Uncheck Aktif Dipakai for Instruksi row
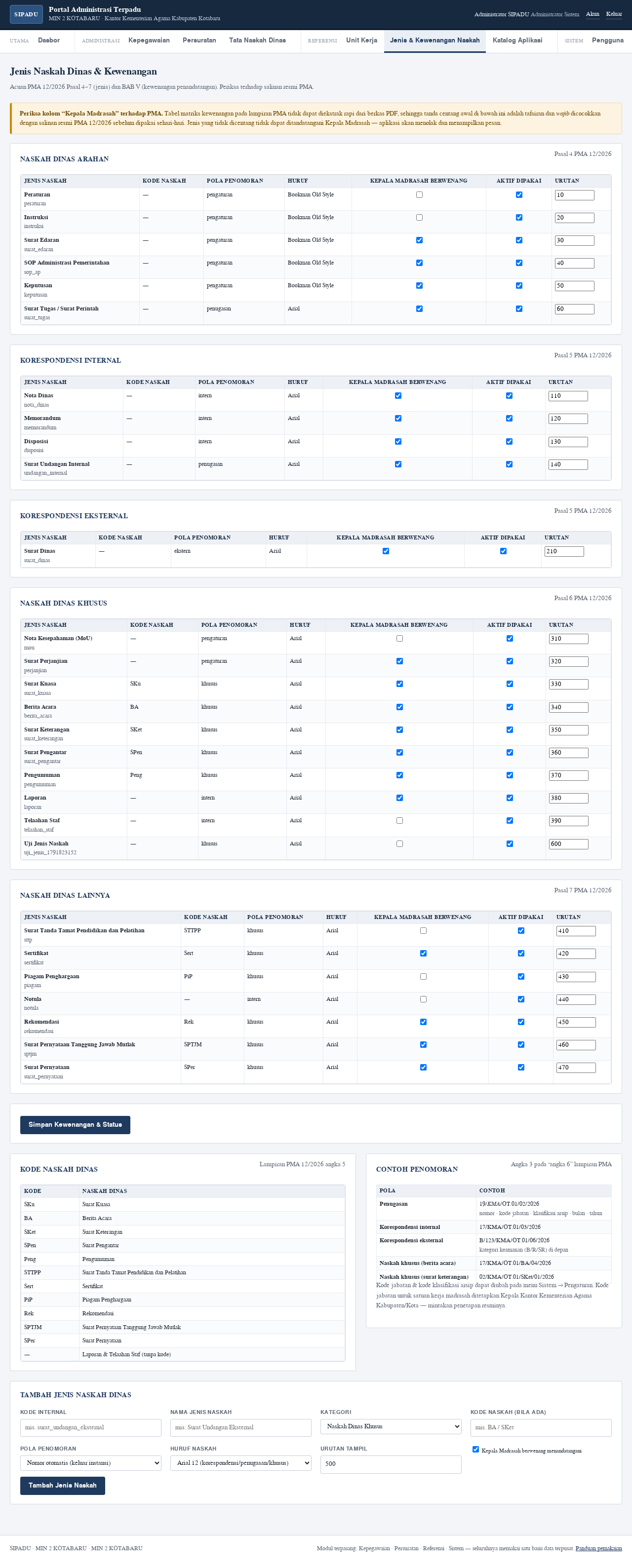632x1568 pixels. point(519,217)
